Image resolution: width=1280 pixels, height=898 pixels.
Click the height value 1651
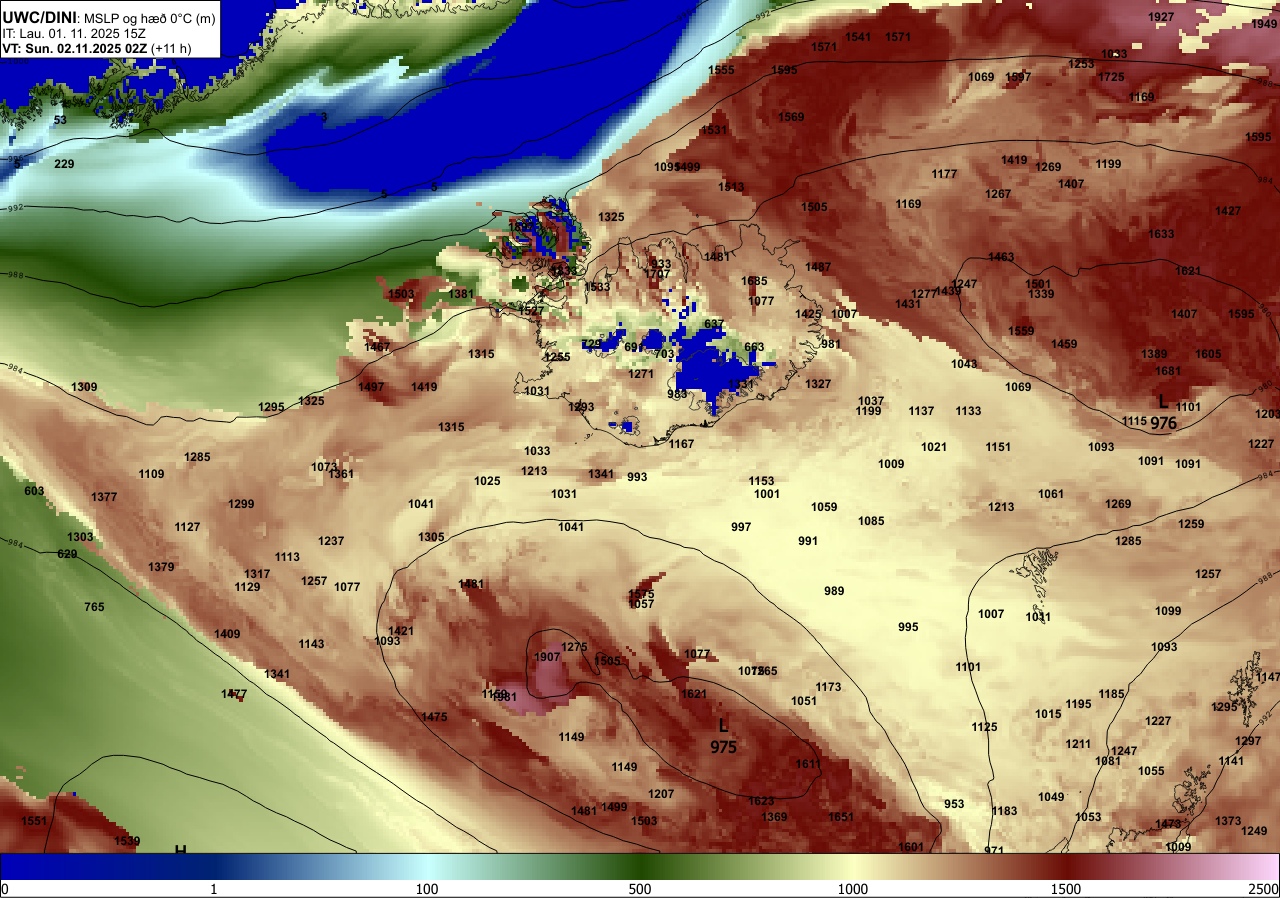tap(841, 817)
